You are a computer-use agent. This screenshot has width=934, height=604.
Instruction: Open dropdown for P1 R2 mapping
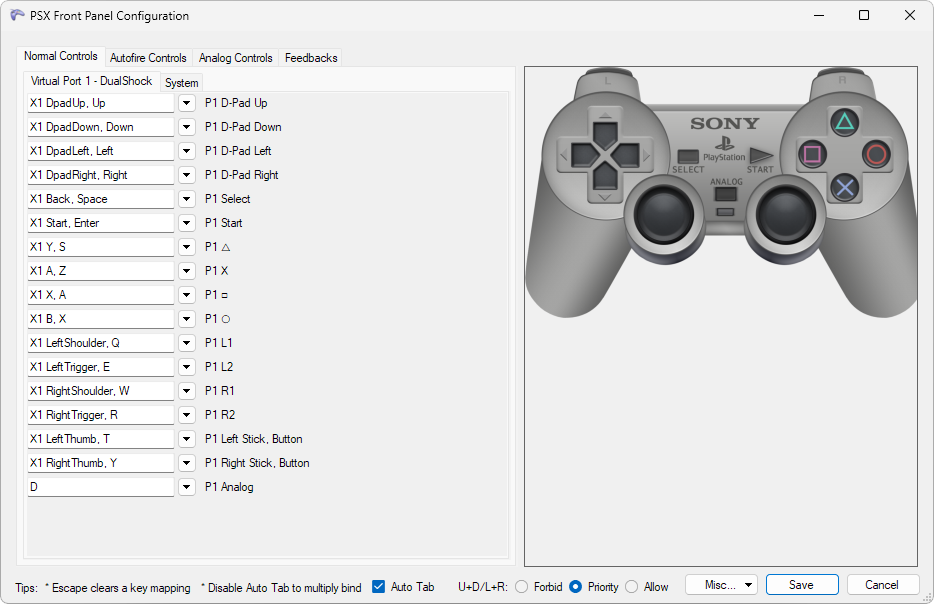[x=186, y=415]
